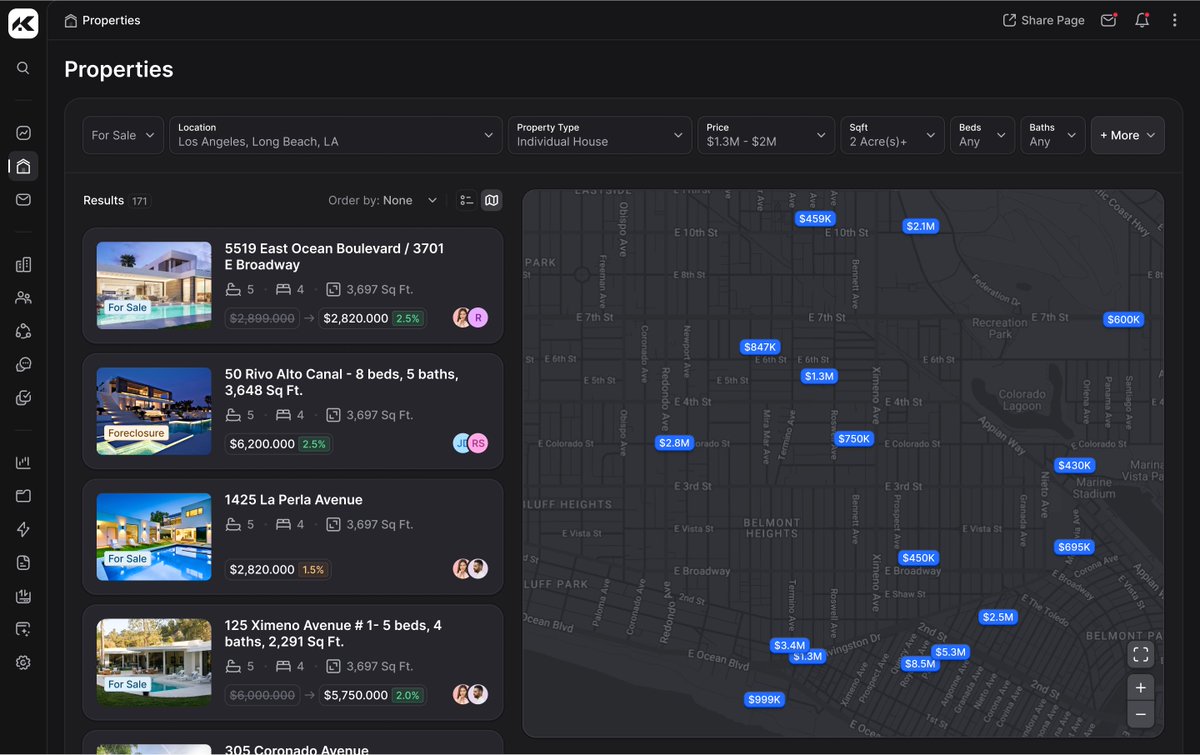Open the Price range dropdown
Image resolution: width=1200 pixels, height=755 pixels.
765,135
